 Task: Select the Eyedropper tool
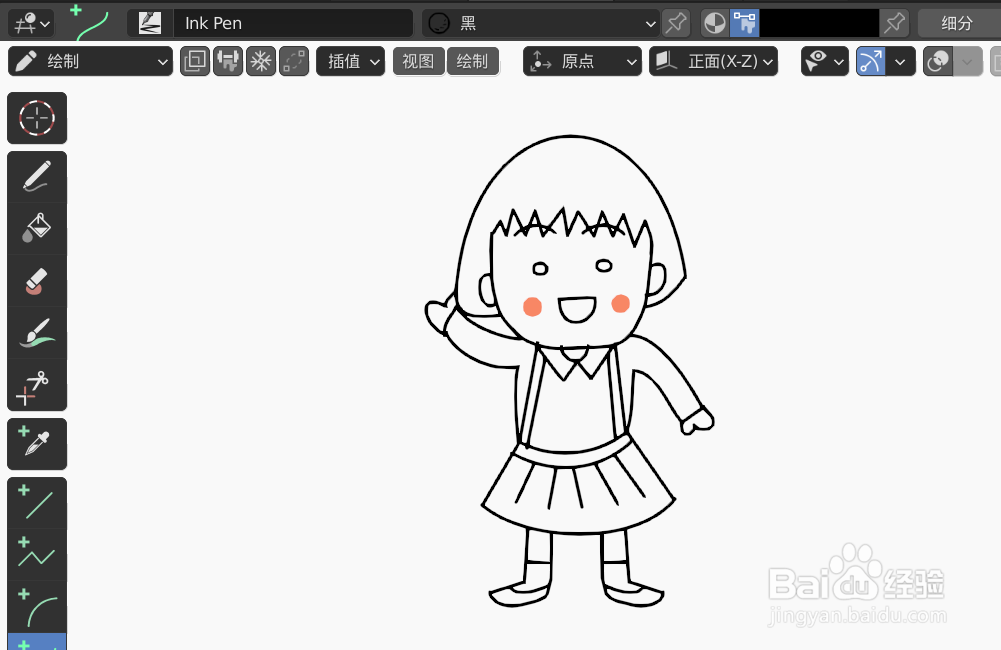click(37, 444)
